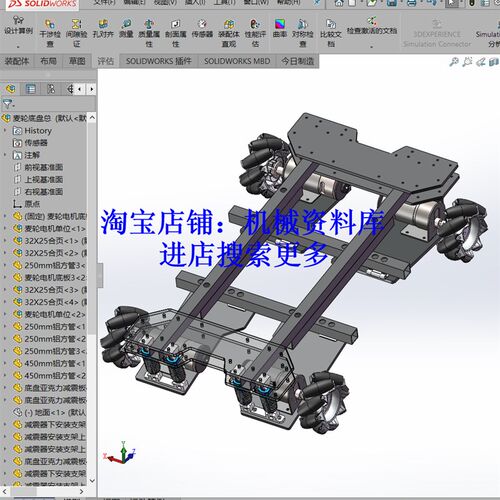Switch to the 评估 tab
Screen dimensions: 500x500
(x=106, y=61)
